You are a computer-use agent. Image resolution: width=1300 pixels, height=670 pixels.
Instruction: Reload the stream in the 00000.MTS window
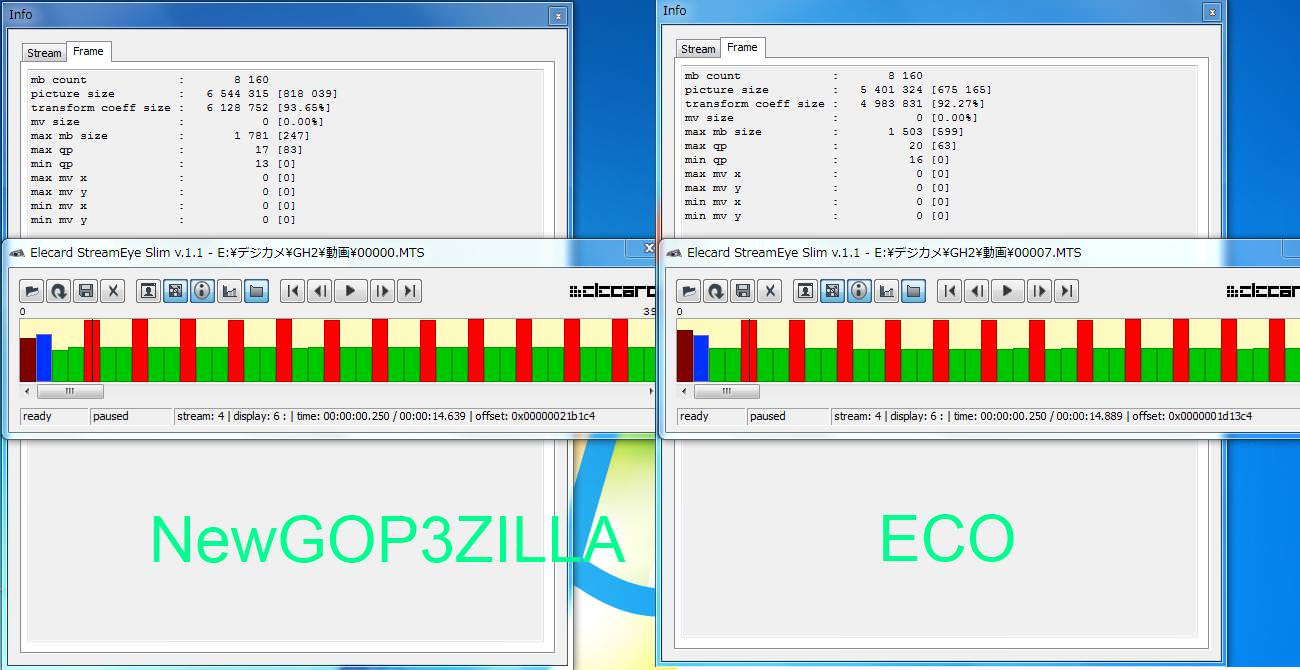[58, 291]
